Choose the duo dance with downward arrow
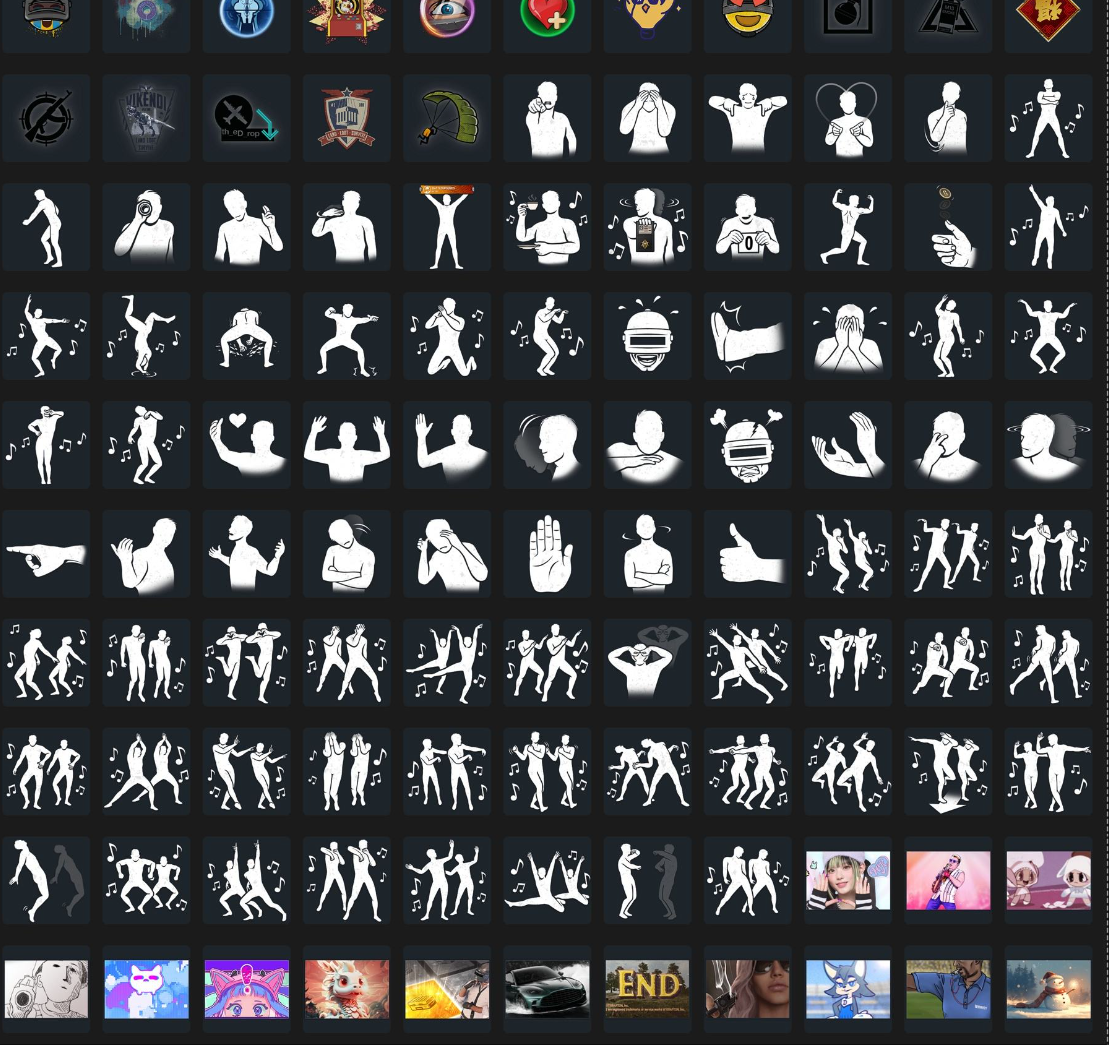The width and height of the screenshot is (1109, 1045). pos(948,771)
